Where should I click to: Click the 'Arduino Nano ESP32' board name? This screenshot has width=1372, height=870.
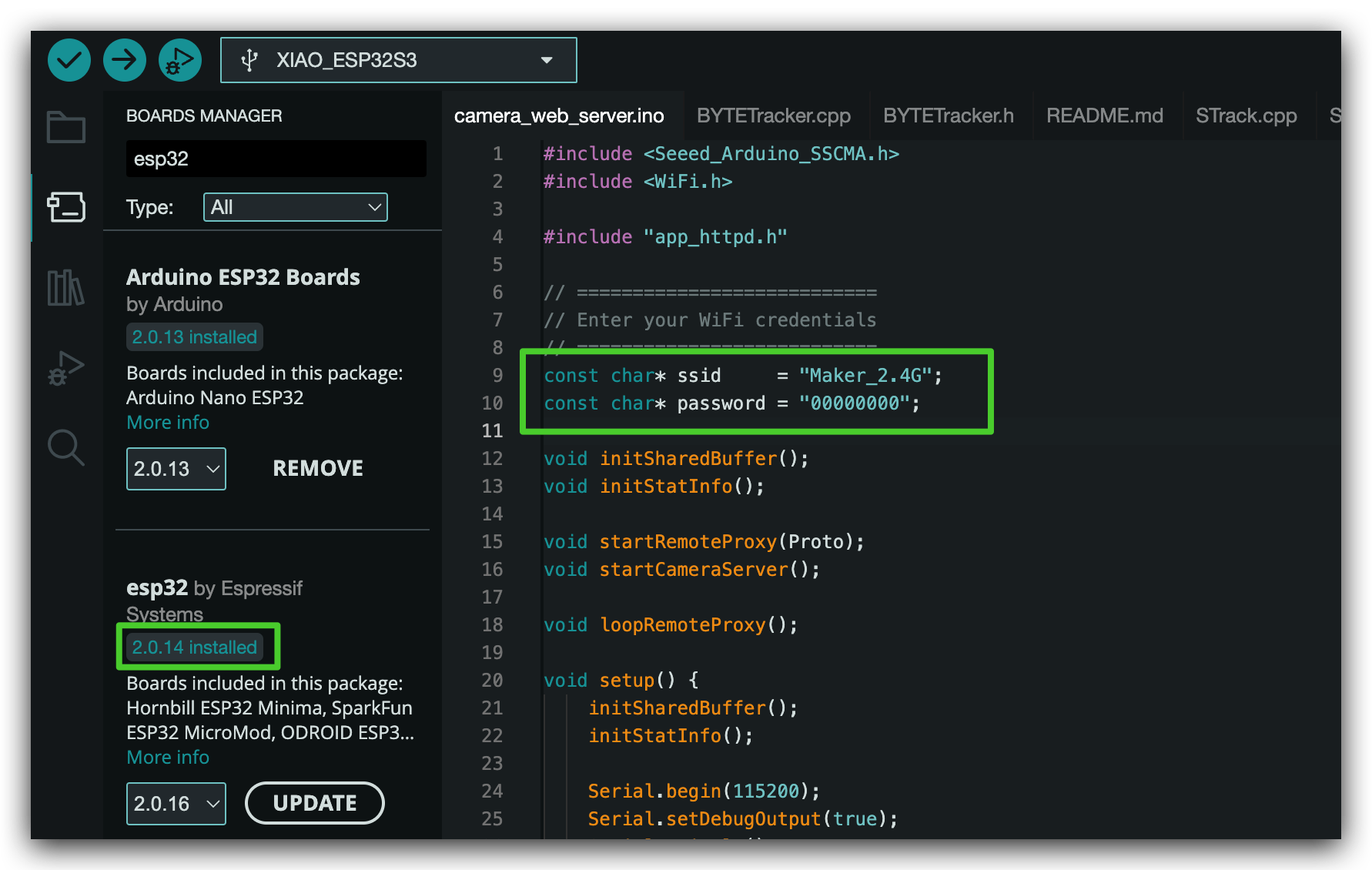[x=215, y=398]
